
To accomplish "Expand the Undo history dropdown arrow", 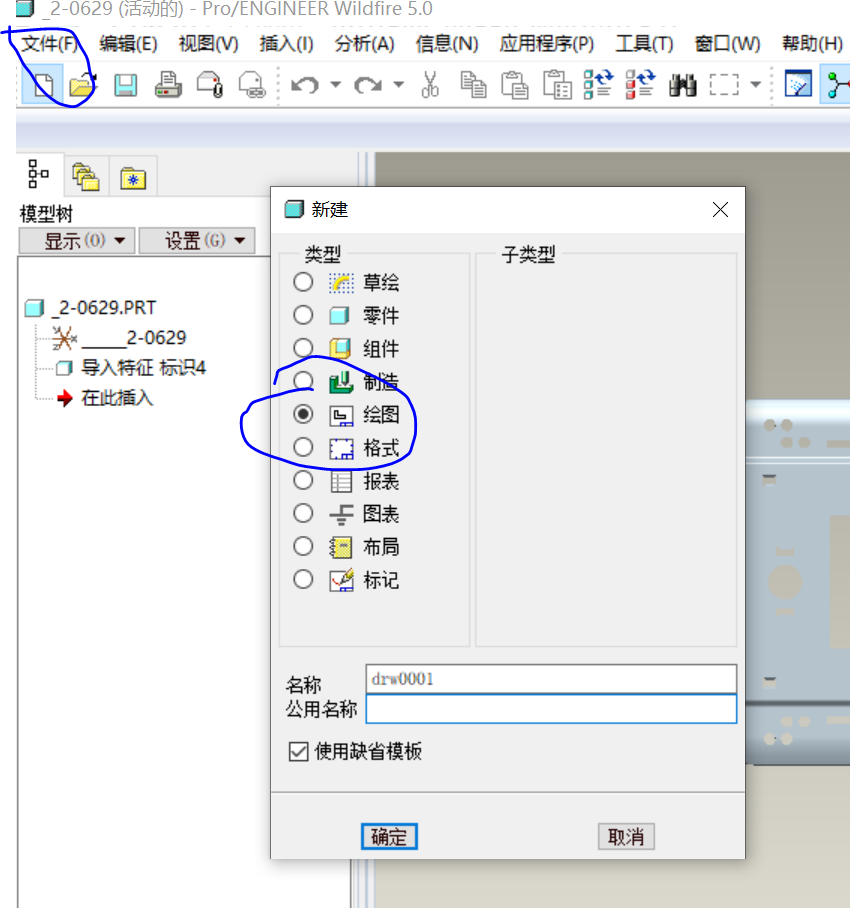I will tap(335, 85).
